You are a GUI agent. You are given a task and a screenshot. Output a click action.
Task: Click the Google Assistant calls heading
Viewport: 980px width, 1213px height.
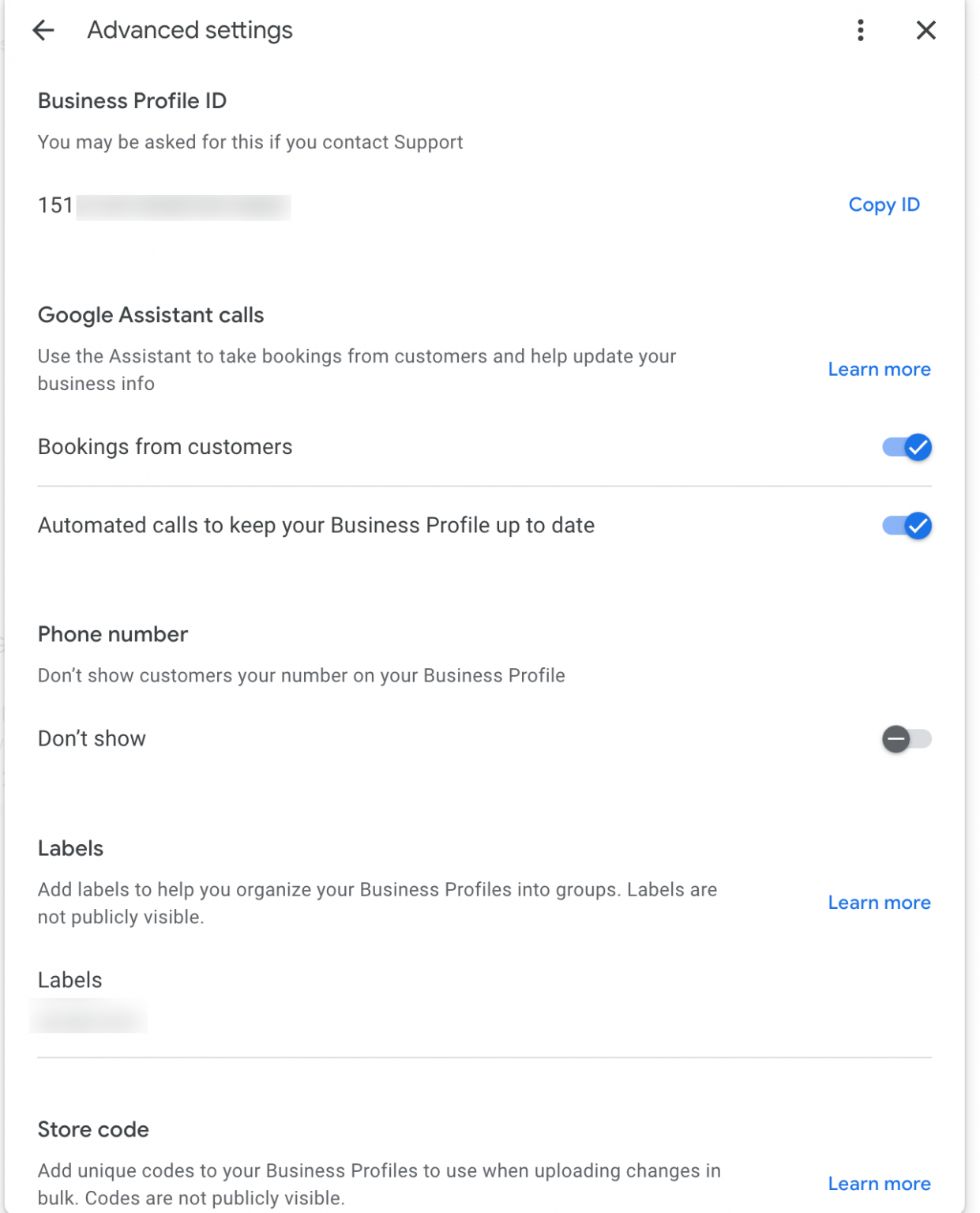tap(151, 315)
